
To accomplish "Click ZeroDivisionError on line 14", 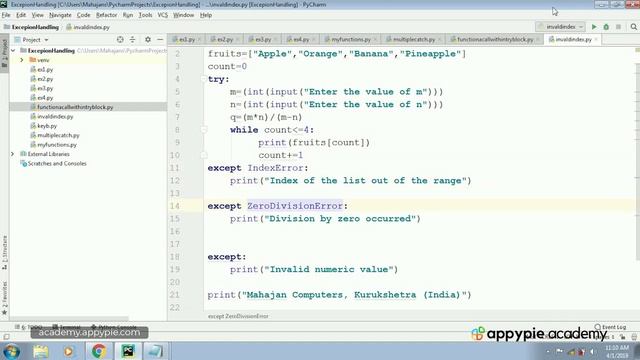I will pos(295,206).
